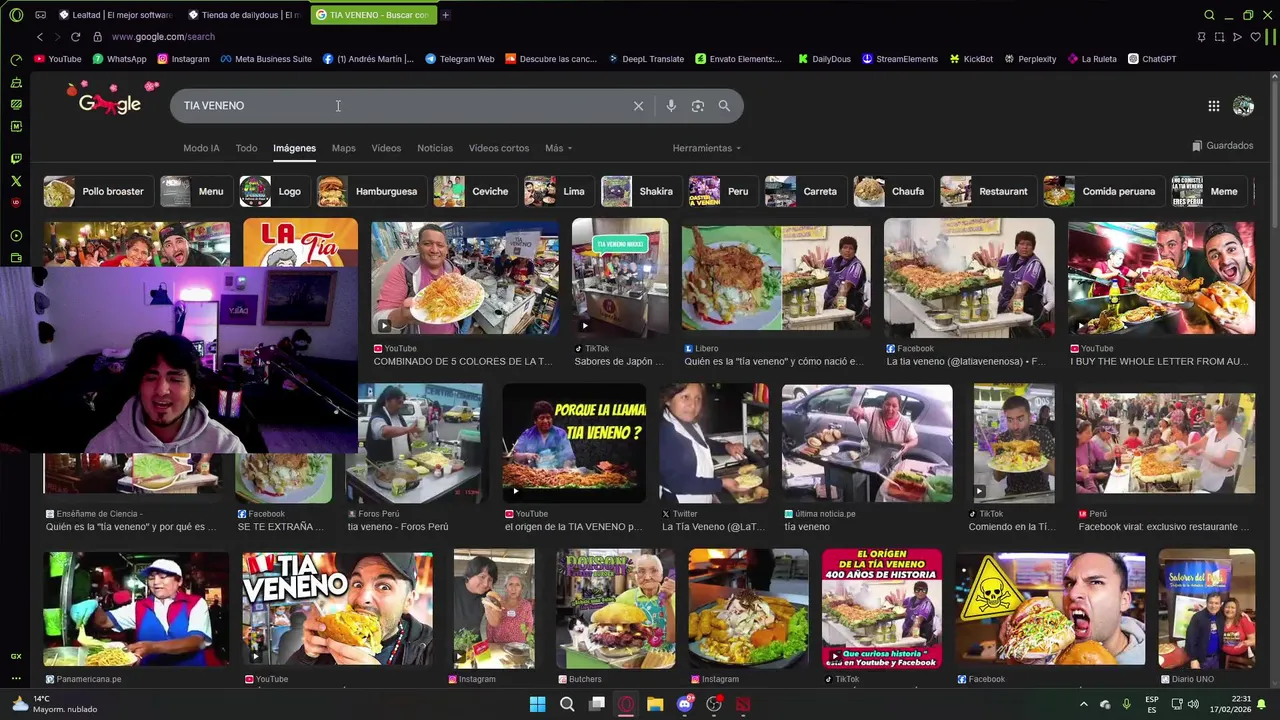Submit search with magnifier icon

pyautogui.click(x=724, y=106)
